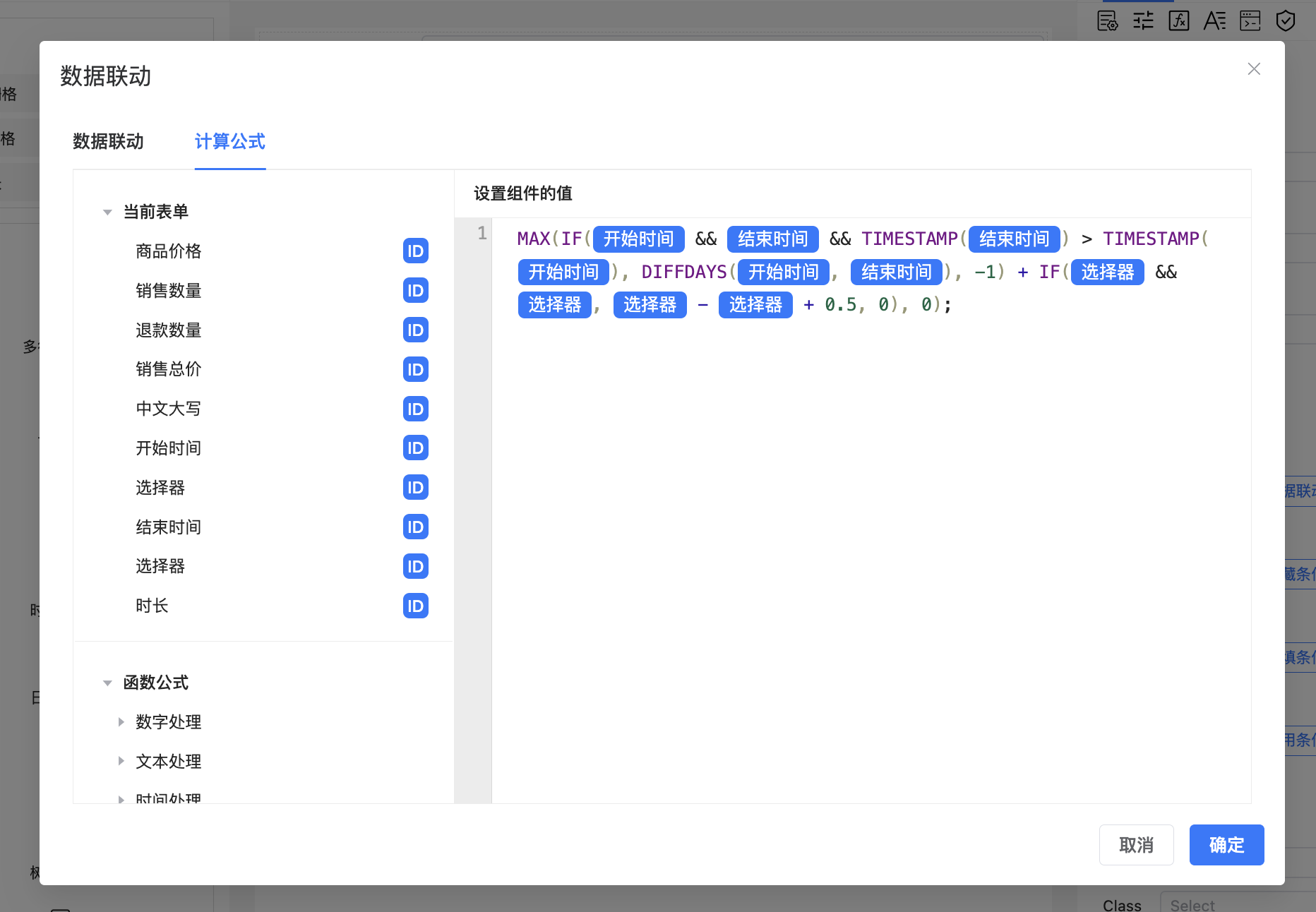The height and width of the screenshot is (912, 1316).
Task: Select the 商品价格 field in the tree
Action: [169, 251]
